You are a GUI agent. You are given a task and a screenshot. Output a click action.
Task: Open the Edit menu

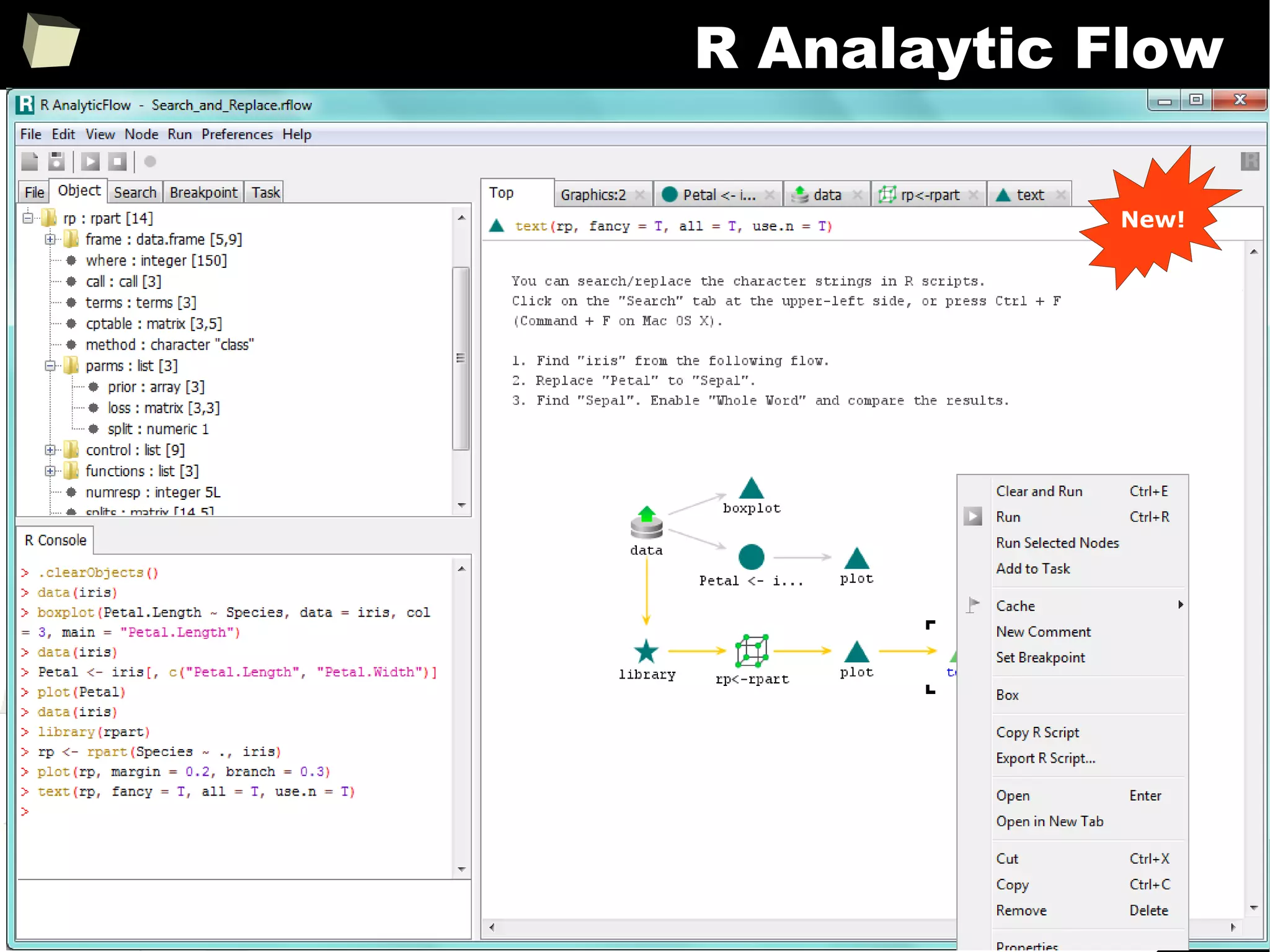(x=63, y=135)
